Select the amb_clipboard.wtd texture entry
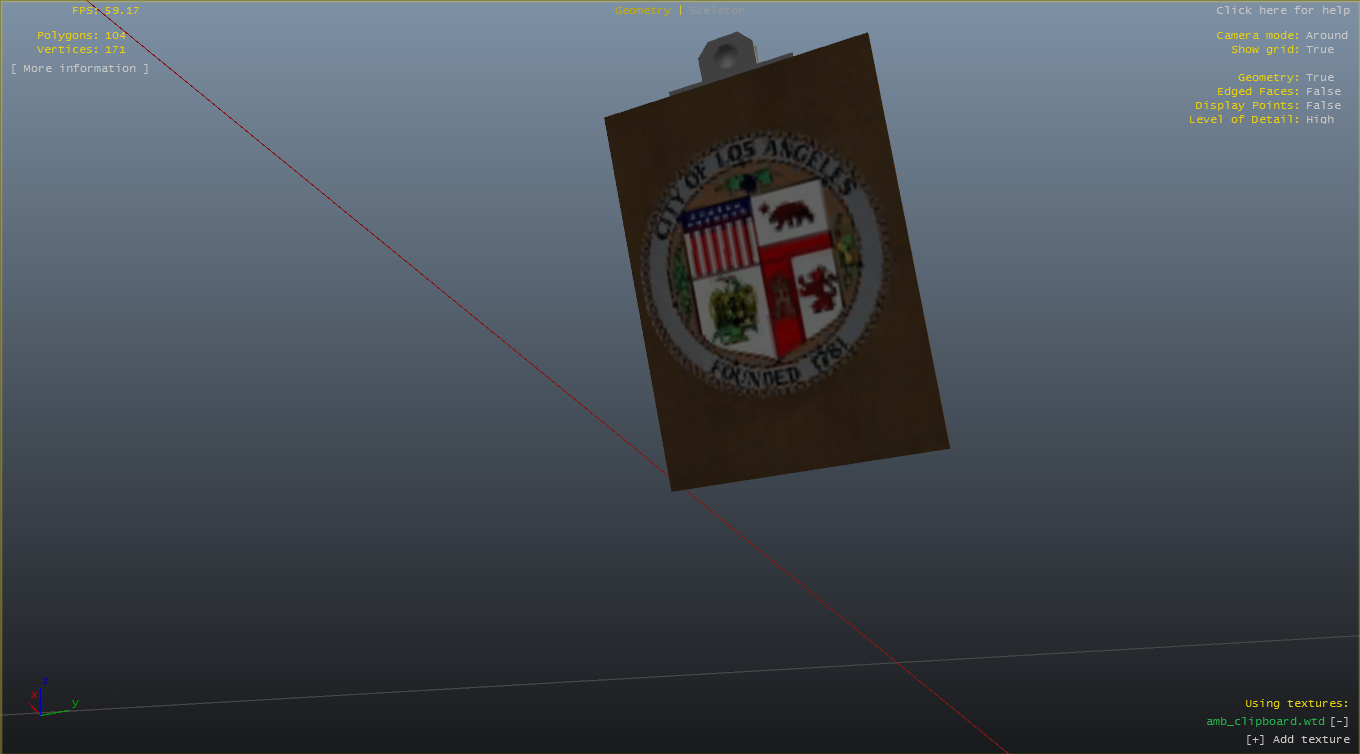The height and width of the screenshot is (754, 1360). (x=1265, y=722)
